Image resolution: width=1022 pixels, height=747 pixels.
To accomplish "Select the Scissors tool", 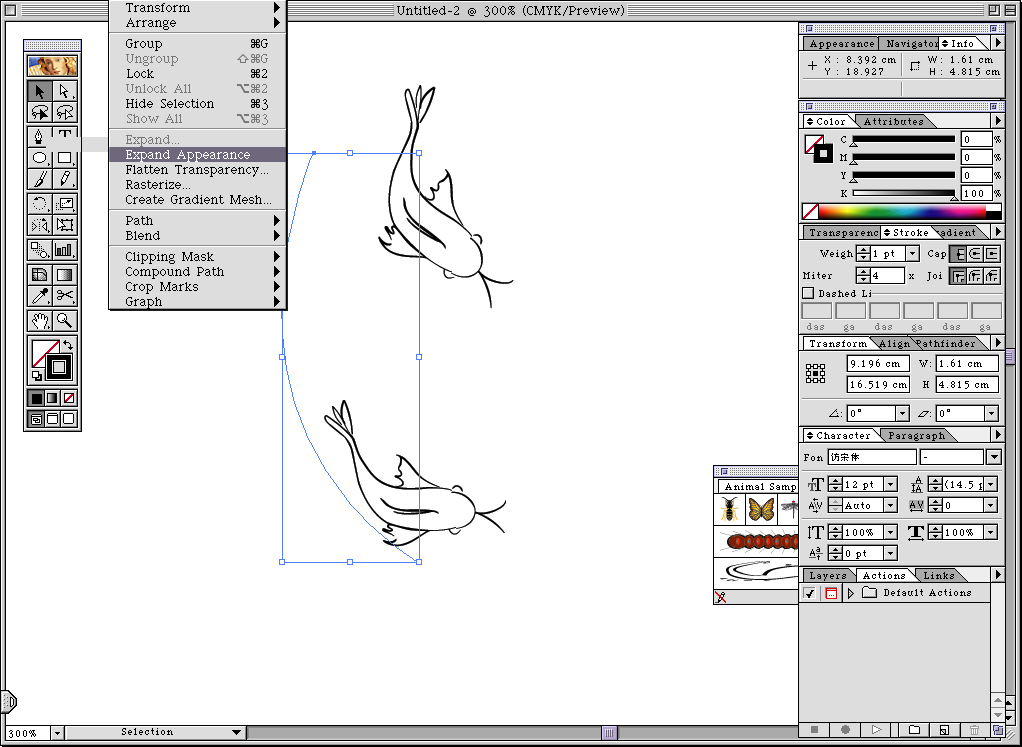I will [65, 296].
